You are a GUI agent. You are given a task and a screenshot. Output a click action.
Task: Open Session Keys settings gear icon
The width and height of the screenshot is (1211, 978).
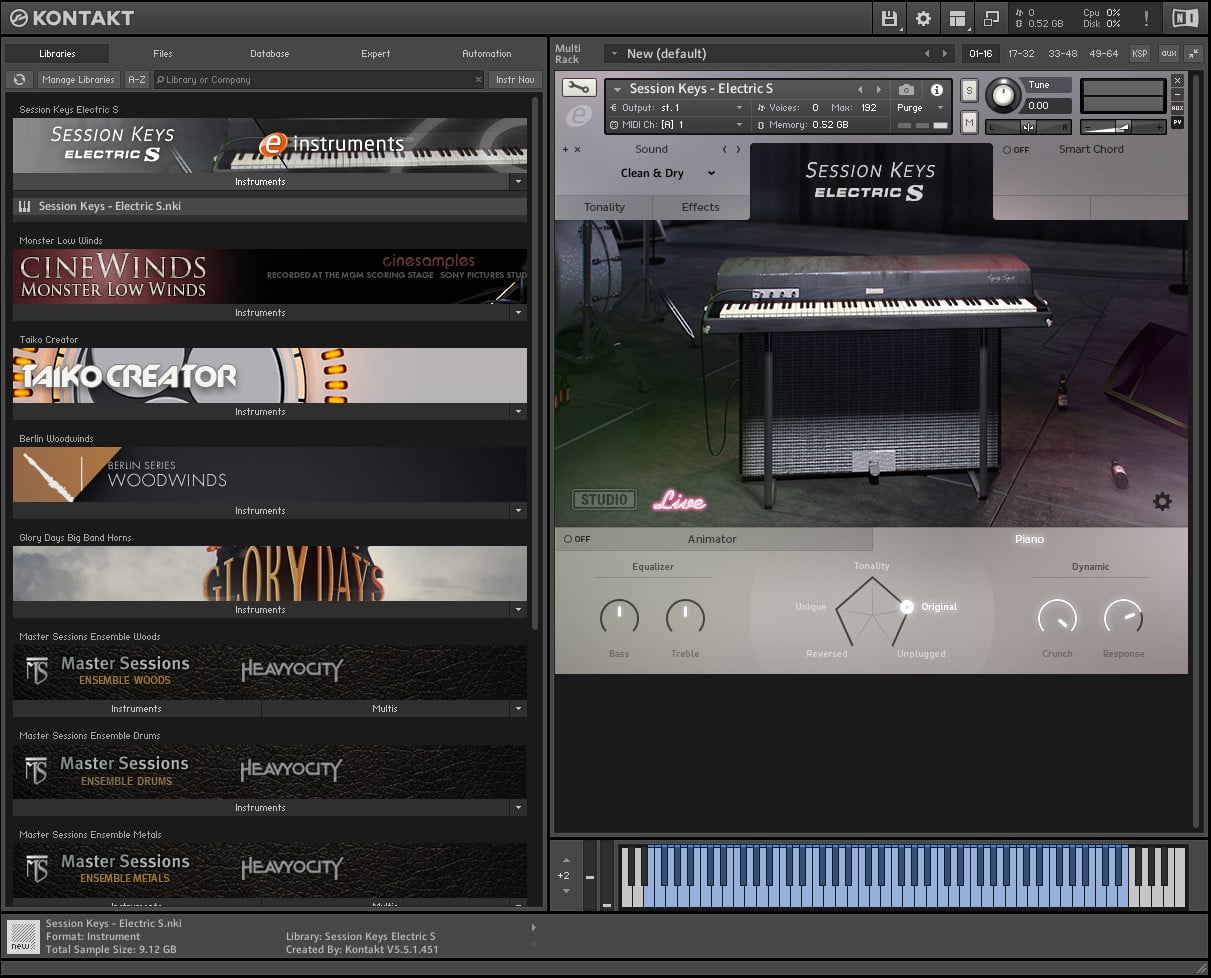(x=1162, y=502)
